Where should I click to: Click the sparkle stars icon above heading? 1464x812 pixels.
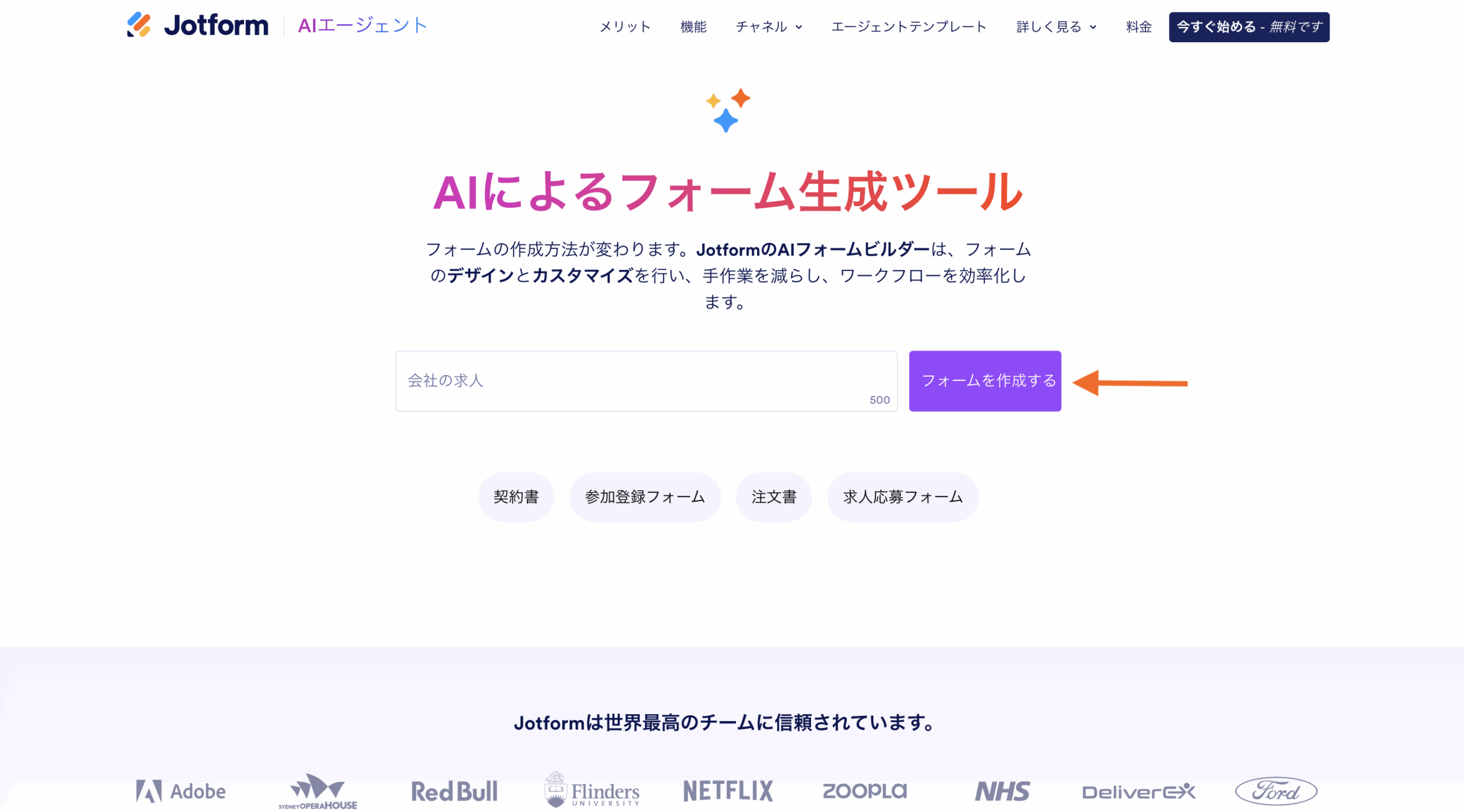point(727,110)
